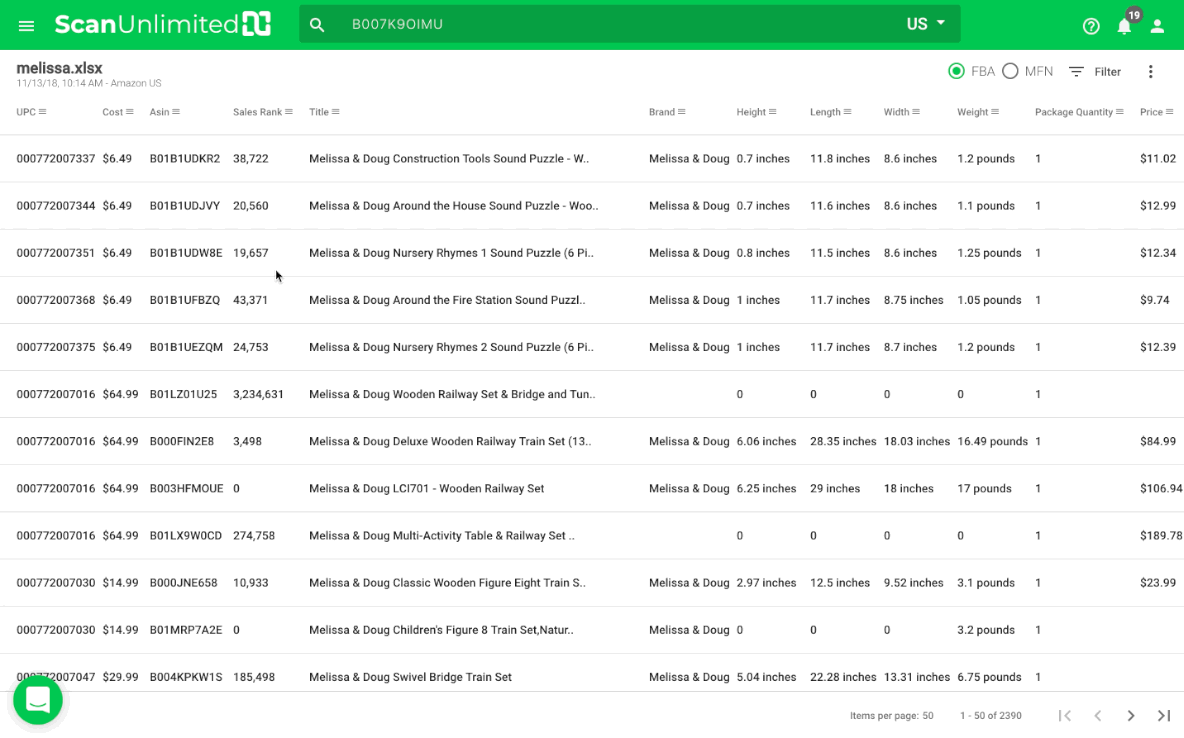
Task: Open the help question mark icon
Action: [x=1091, y=26]
